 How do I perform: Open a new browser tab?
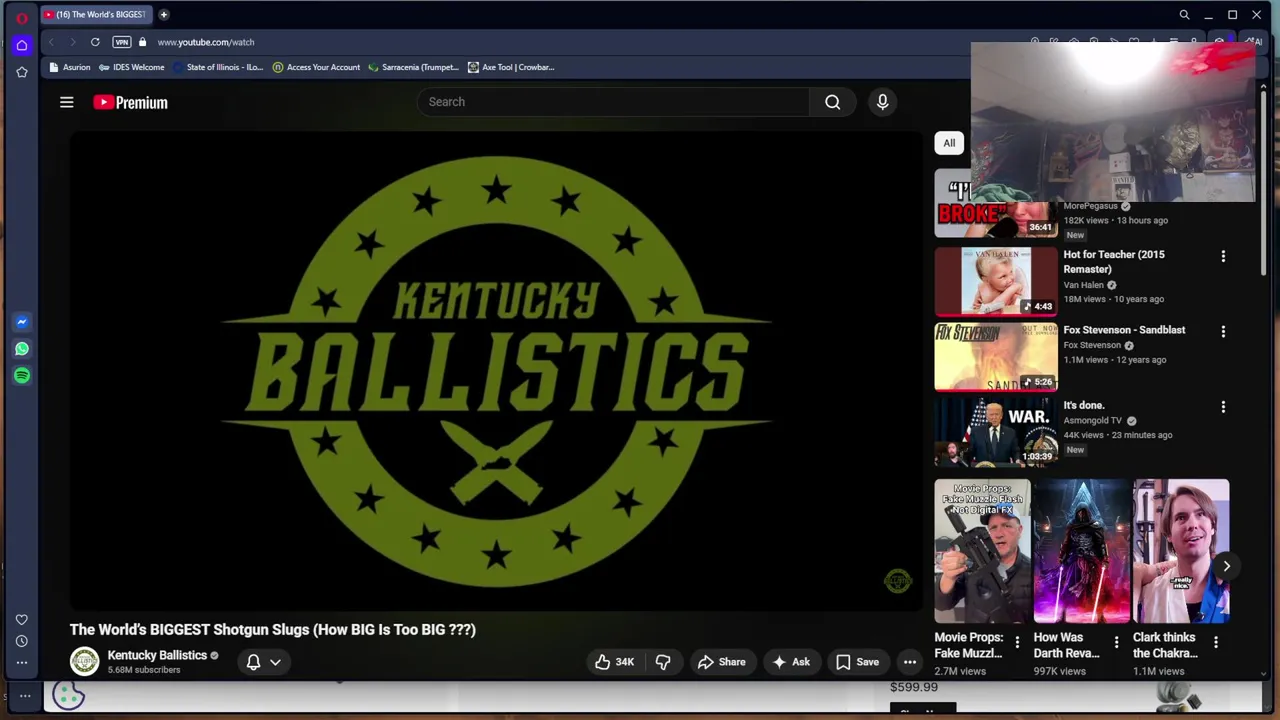164,14
